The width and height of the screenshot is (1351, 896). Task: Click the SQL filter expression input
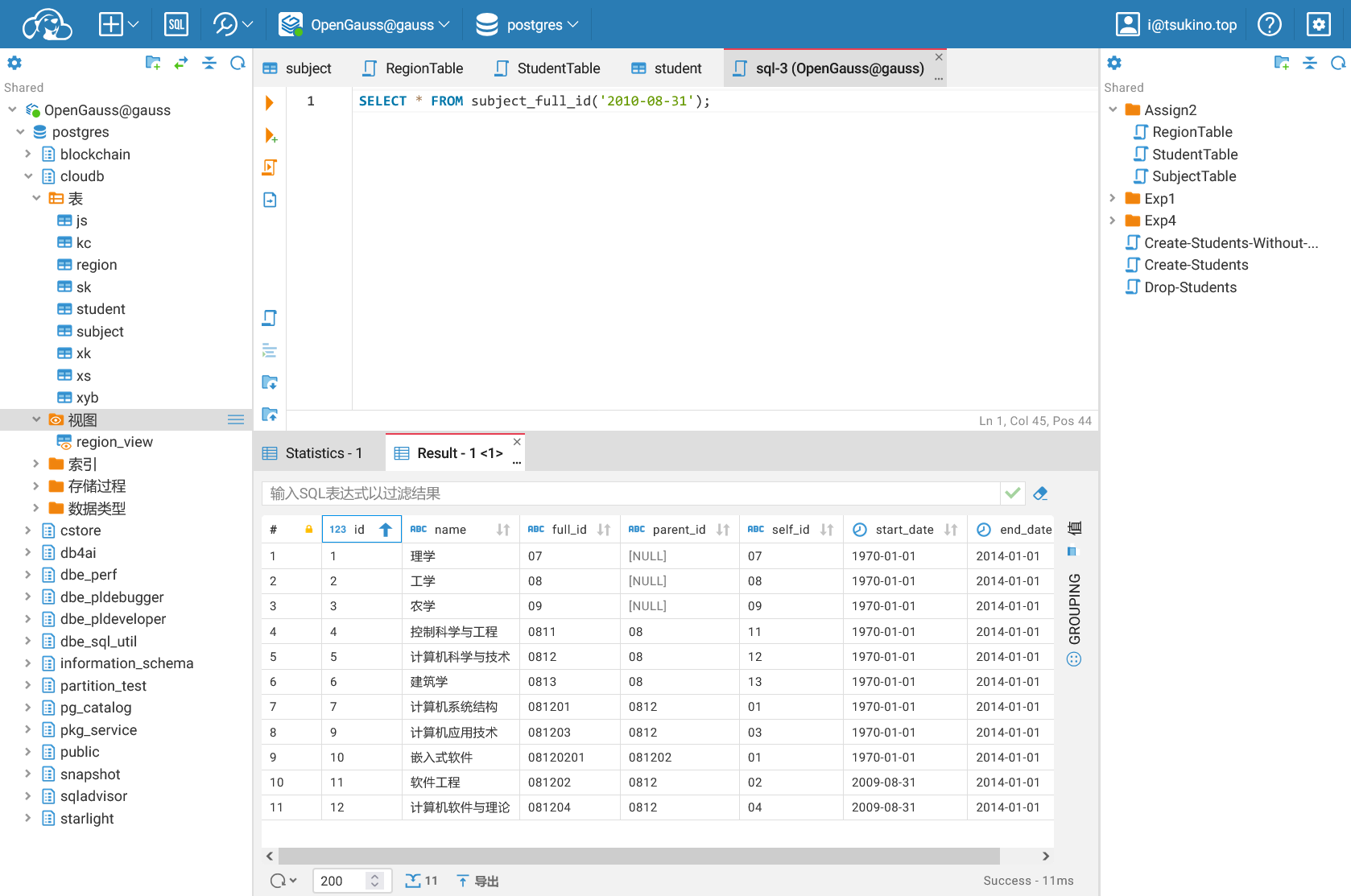pos(630,493)
